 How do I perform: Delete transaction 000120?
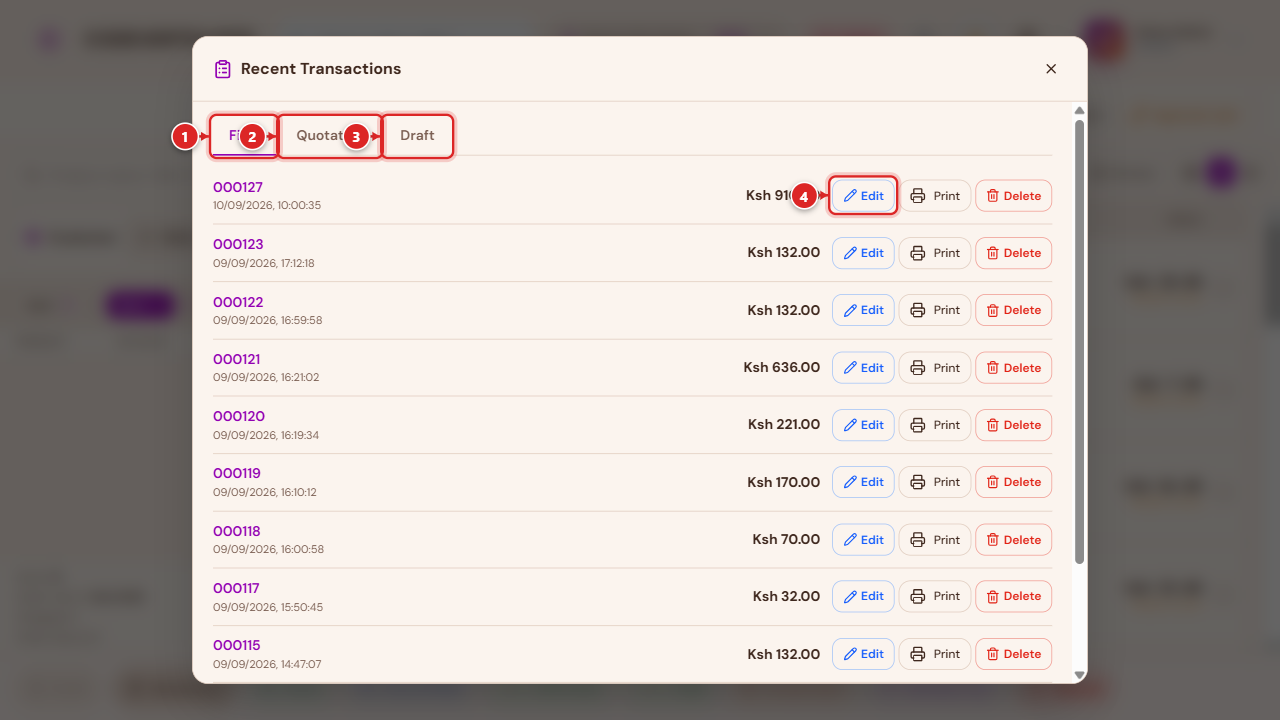(x=1014, y=425)
